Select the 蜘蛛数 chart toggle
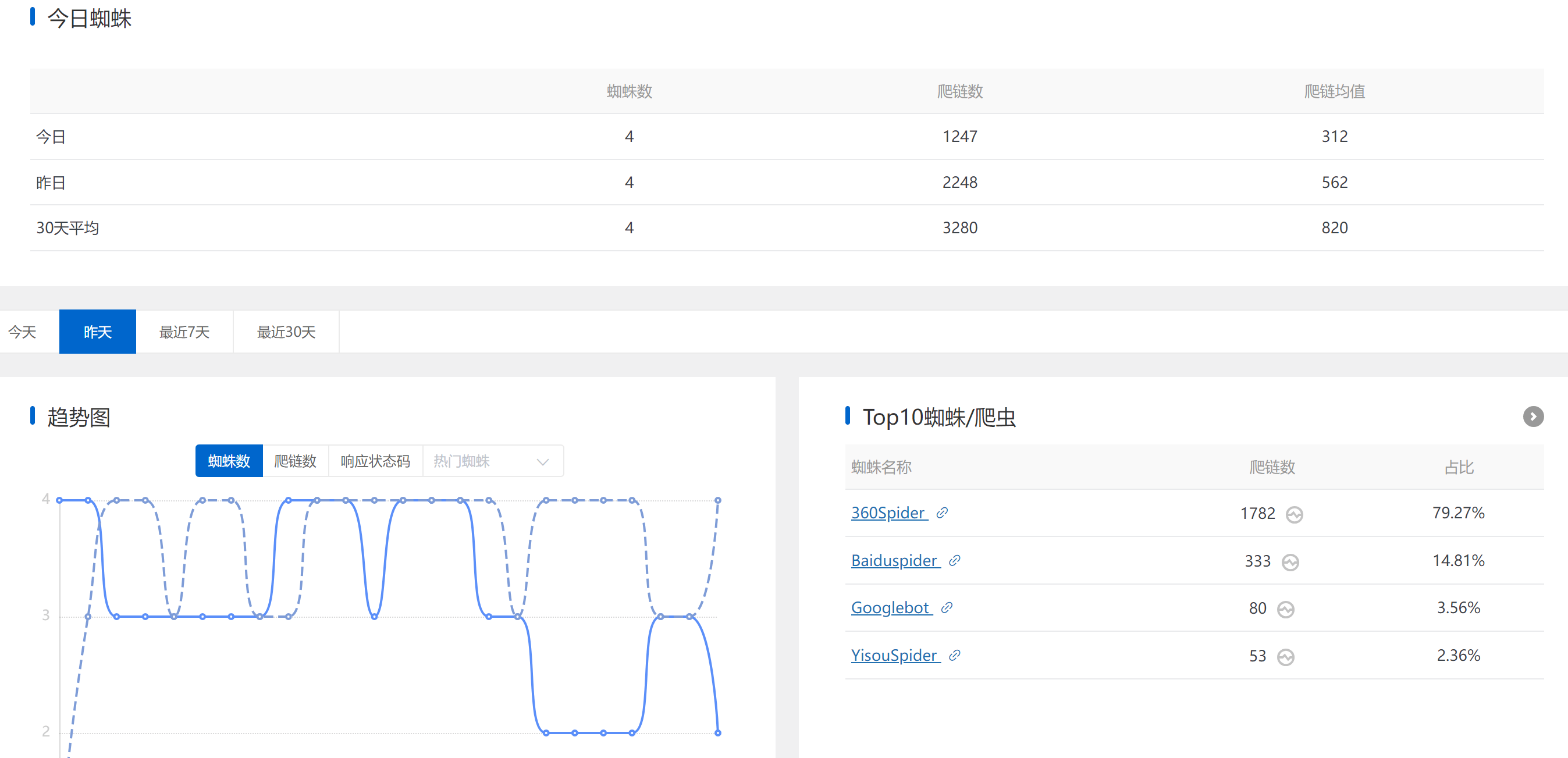This screenshot has width=1568, height=758. click(x=229, y=461)
